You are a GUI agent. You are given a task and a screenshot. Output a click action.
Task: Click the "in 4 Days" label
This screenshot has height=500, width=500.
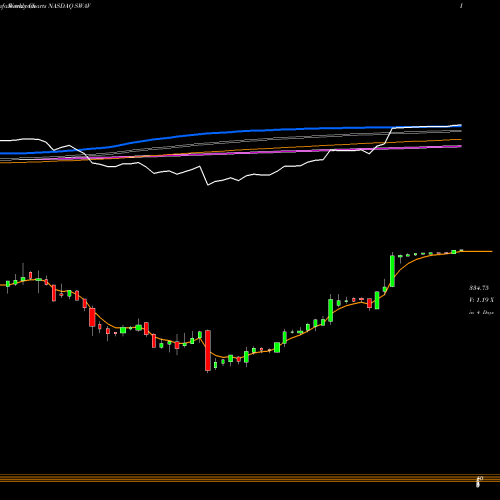point(481,313)
